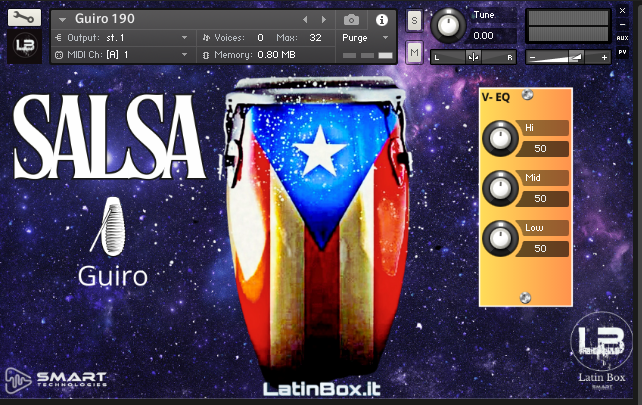Viewport: 642px width, 405px height.
Task: Click the Voices note icon
Action: [x=206, y=38]
